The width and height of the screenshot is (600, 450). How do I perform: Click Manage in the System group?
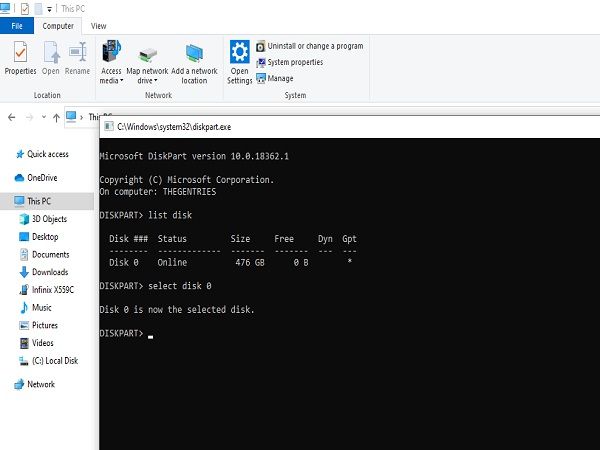(x=275, y=78)
